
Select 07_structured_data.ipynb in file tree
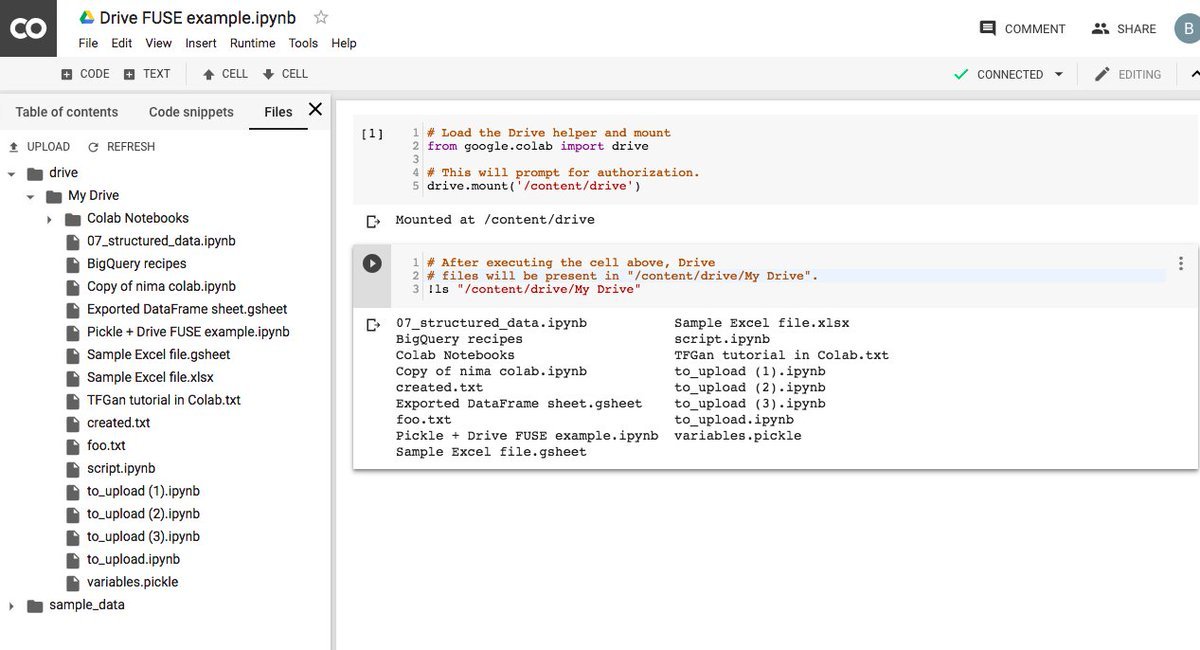(161, 241)
